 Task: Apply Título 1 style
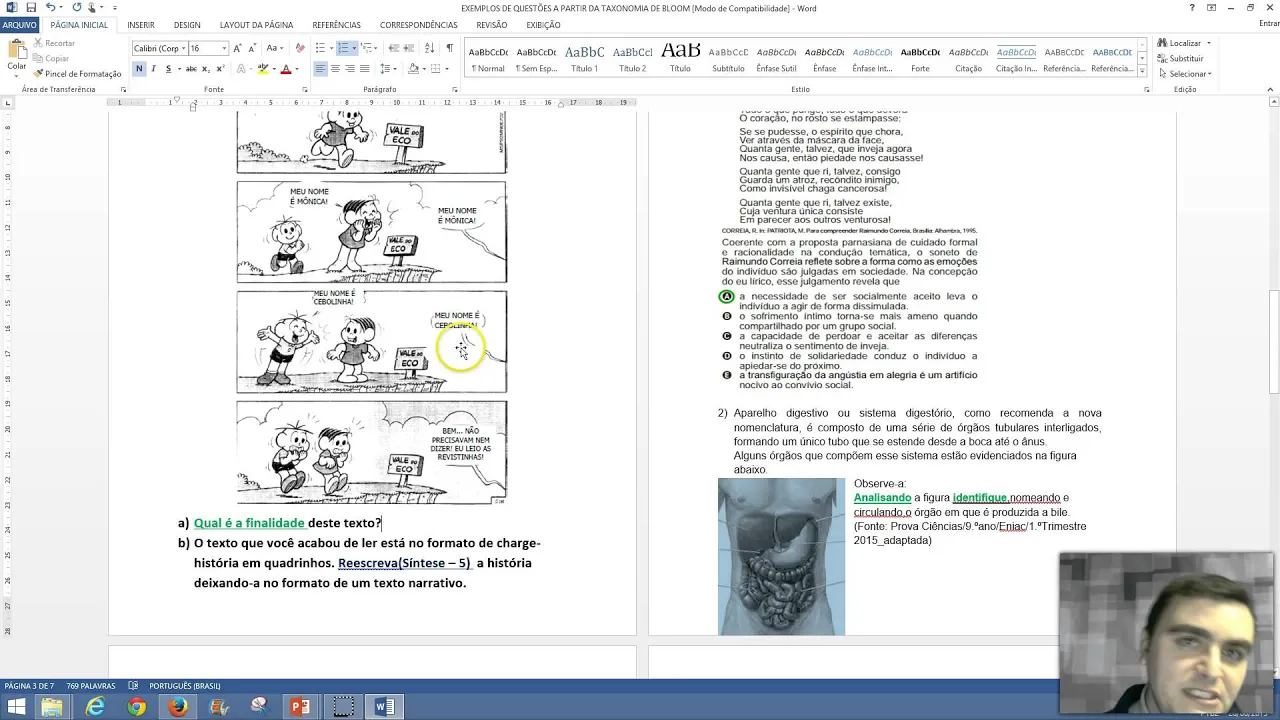[584, 58]
